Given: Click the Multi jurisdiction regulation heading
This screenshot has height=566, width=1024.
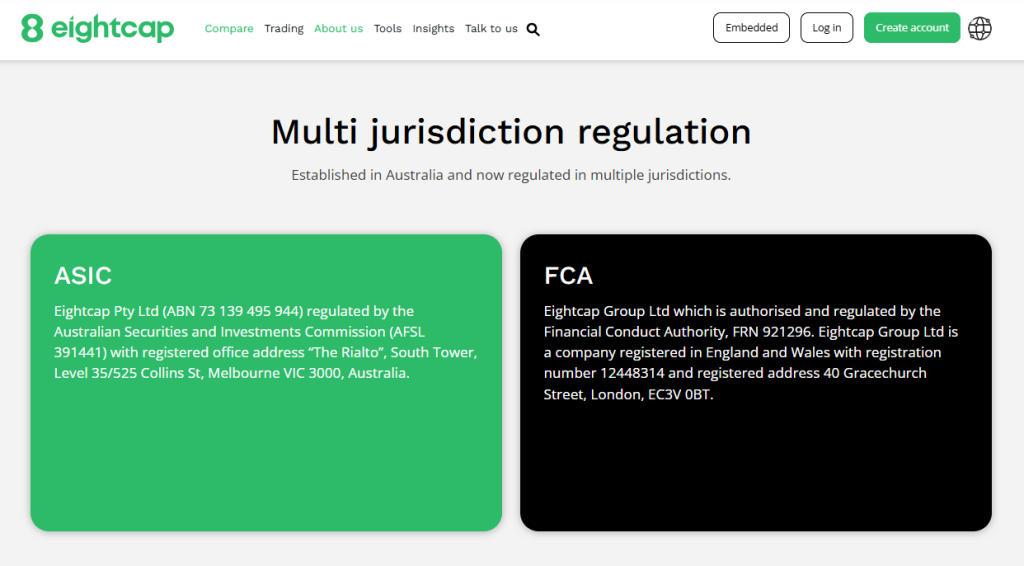Looking at the screenshot, I should pyautogui.click(x=511, y=132).
